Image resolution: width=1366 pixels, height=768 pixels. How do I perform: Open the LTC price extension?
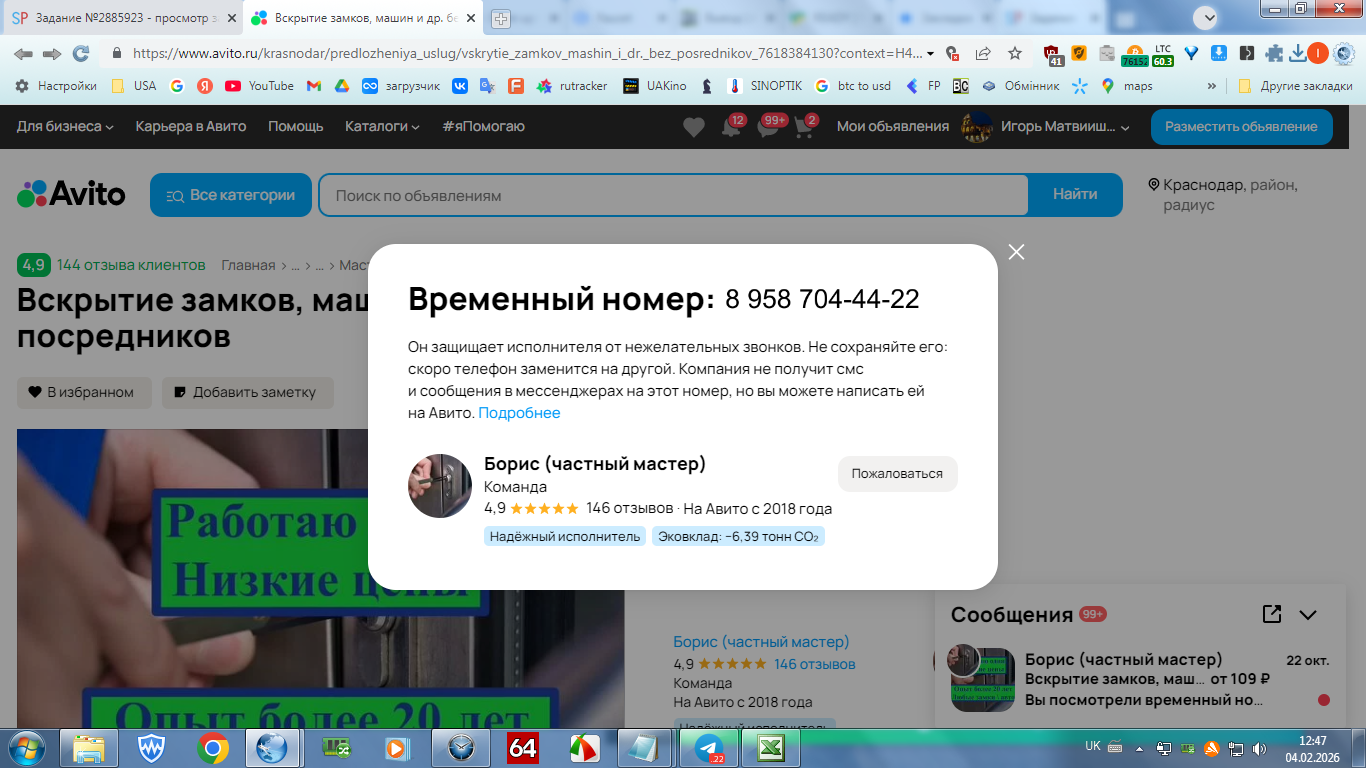tap(1162, 54)
